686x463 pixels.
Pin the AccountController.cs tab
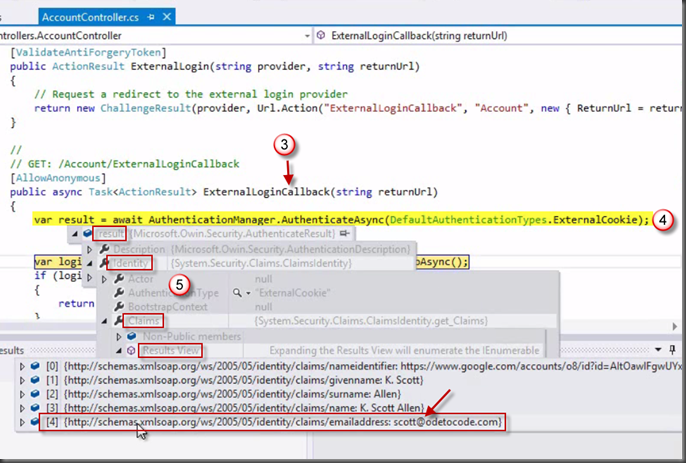(151, 17)
